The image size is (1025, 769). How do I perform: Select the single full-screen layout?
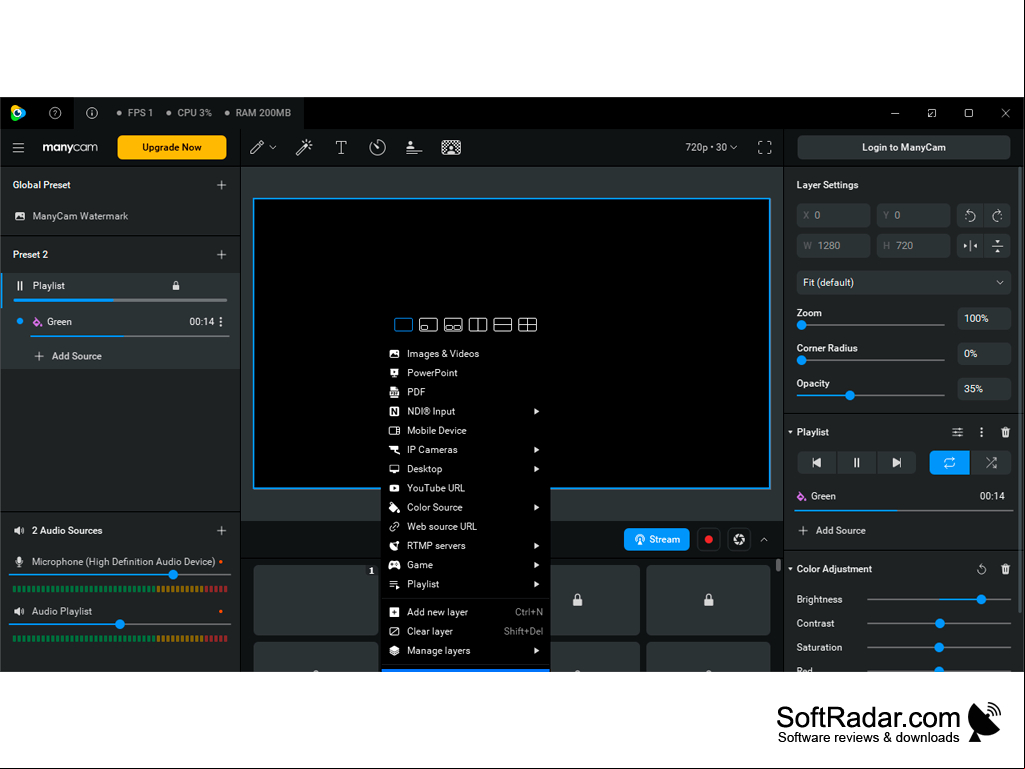click(x=403, y=325)
